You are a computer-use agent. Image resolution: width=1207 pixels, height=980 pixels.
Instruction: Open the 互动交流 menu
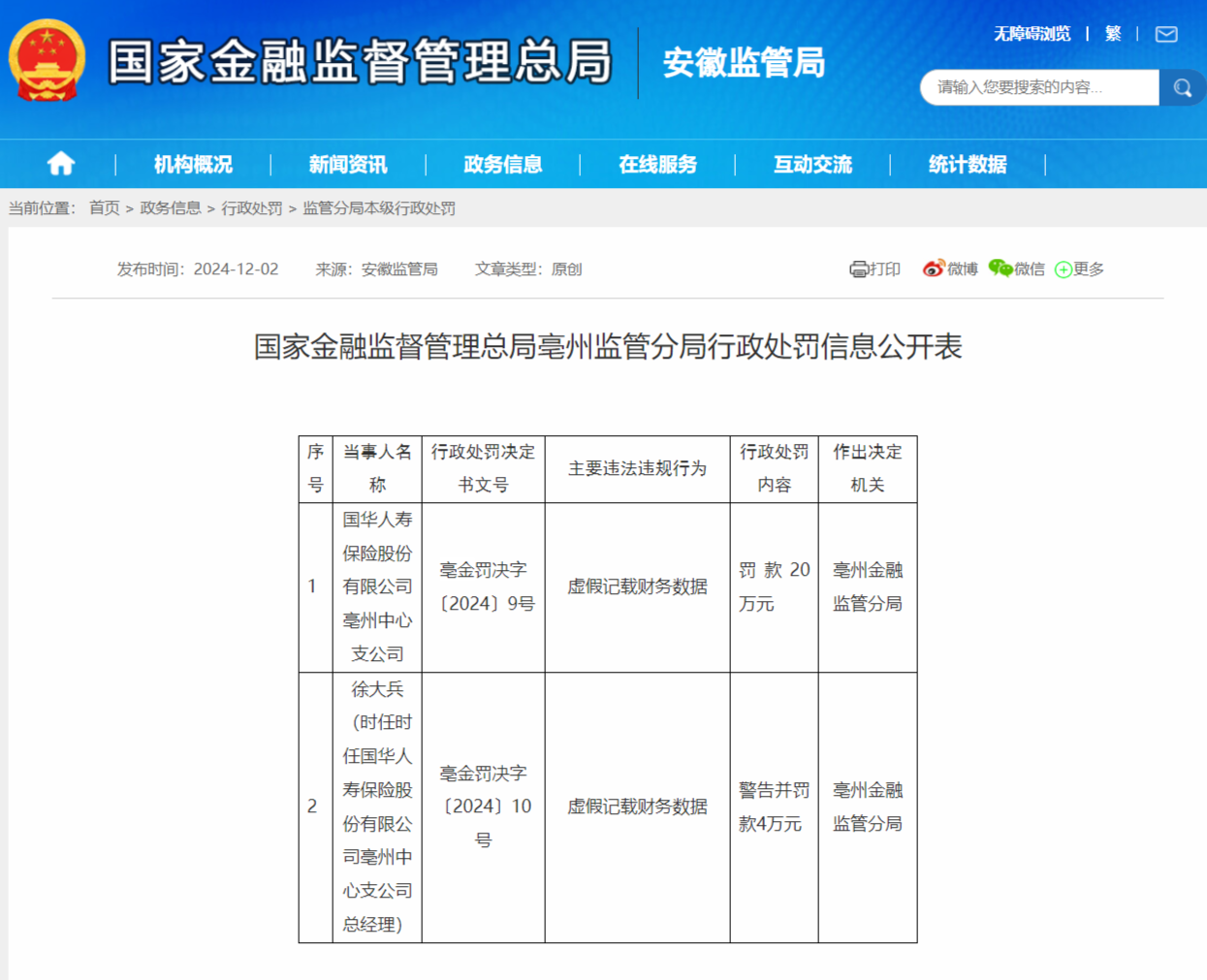point(812,164)
